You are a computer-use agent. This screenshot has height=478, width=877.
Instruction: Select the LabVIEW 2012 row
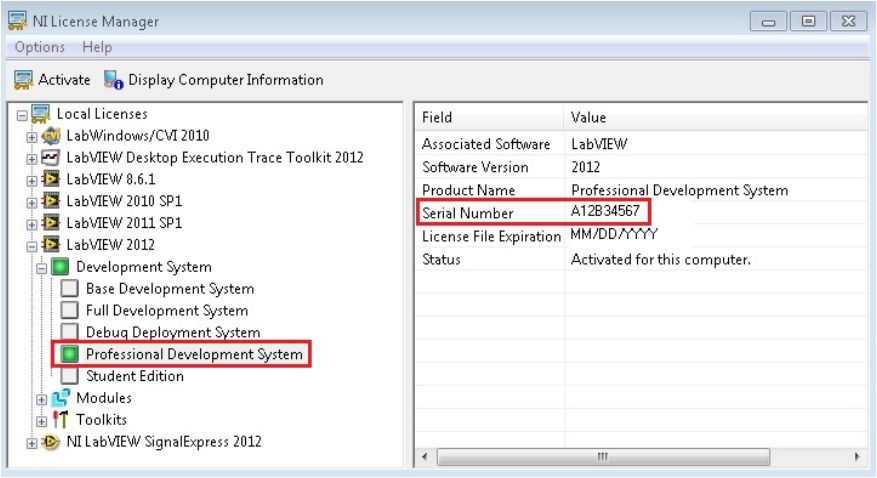point(110,245)
